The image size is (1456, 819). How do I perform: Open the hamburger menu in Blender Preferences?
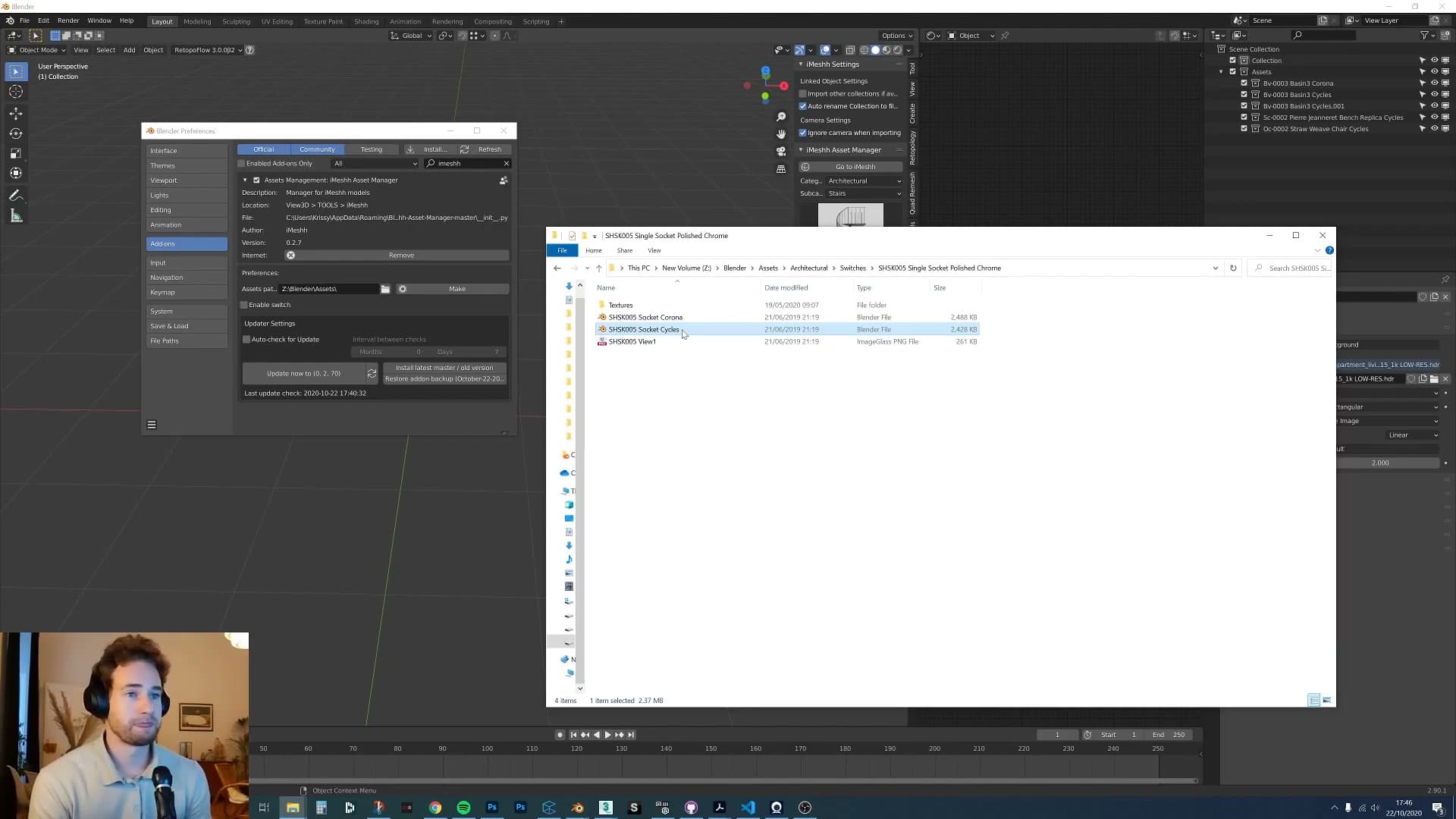coord(152,425)
